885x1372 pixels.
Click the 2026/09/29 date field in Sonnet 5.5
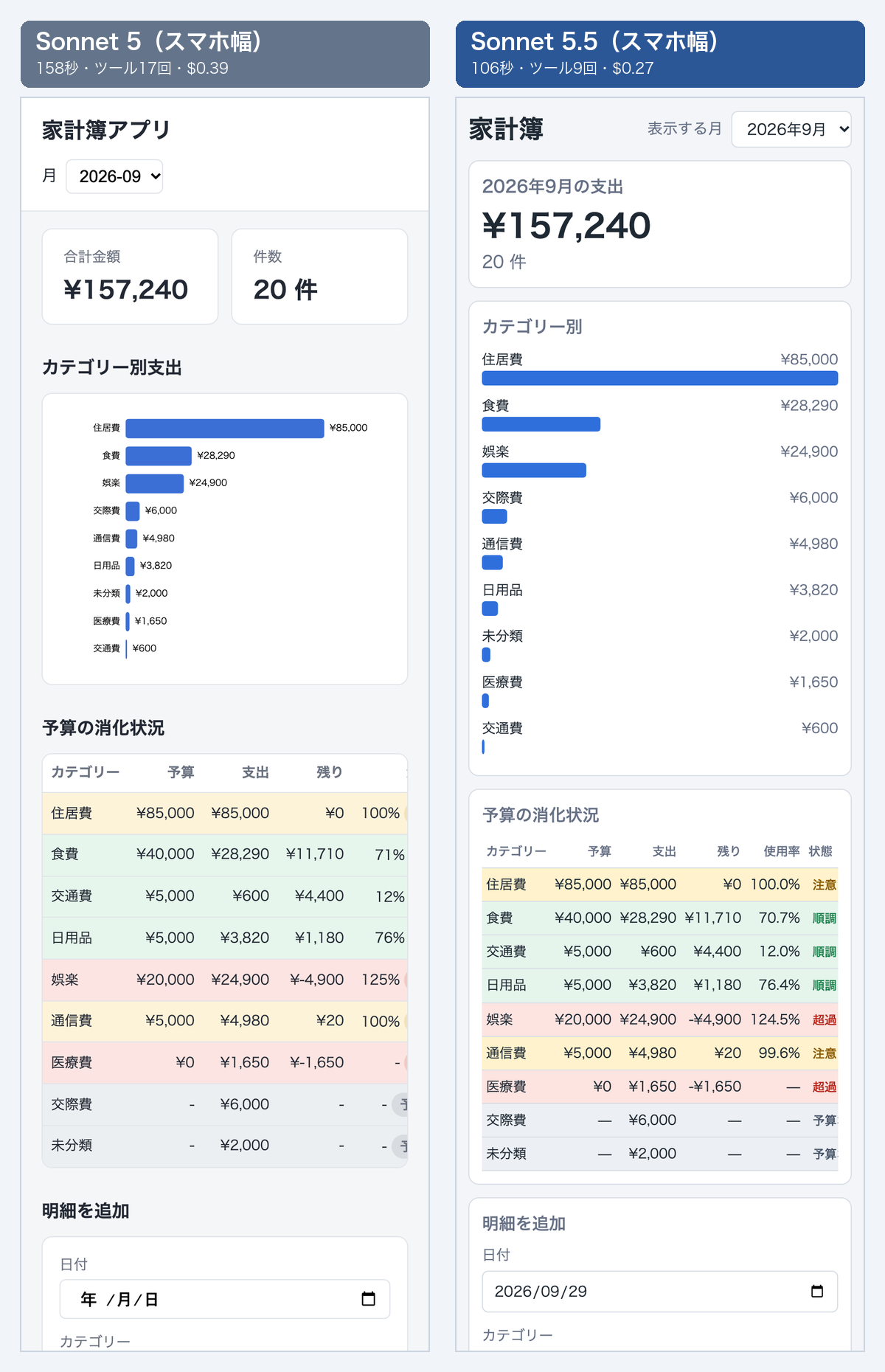(660, 1291)
